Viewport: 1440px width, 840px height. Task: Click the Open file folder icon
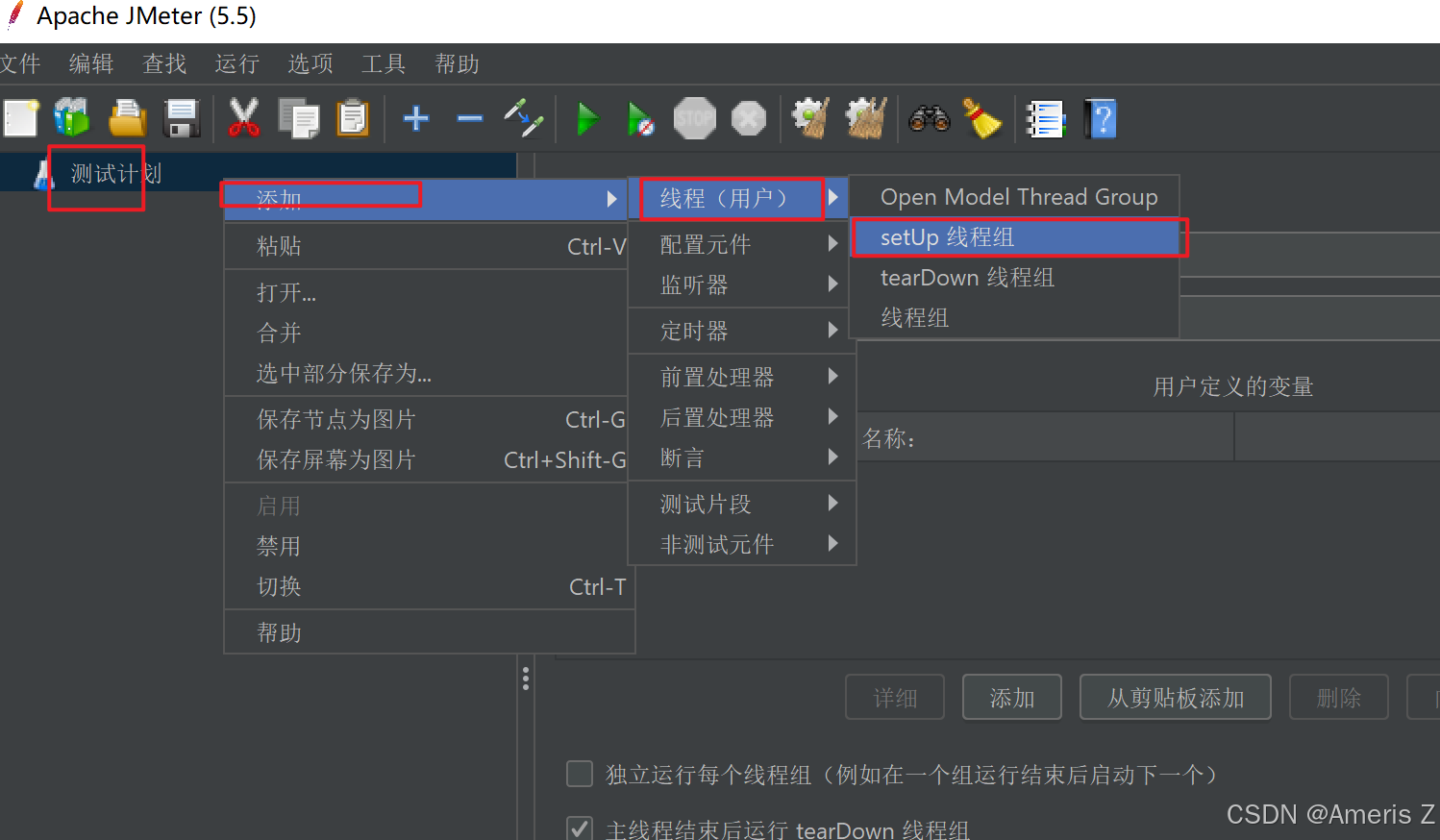(x=127, y=119)
